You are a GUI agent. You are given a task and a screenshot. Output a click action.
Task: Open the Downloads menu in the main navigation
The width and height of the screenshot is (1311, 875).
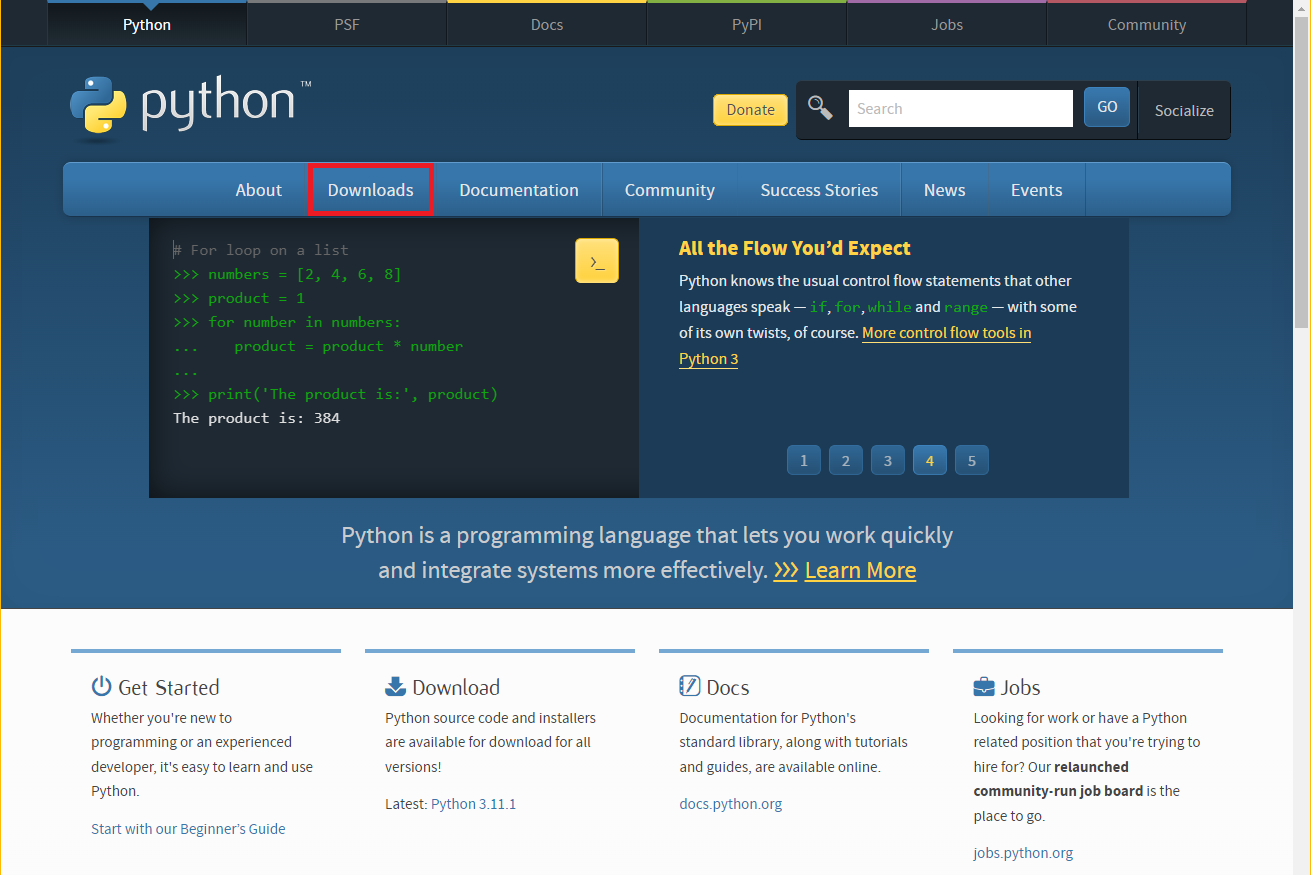tap(370, 190)
